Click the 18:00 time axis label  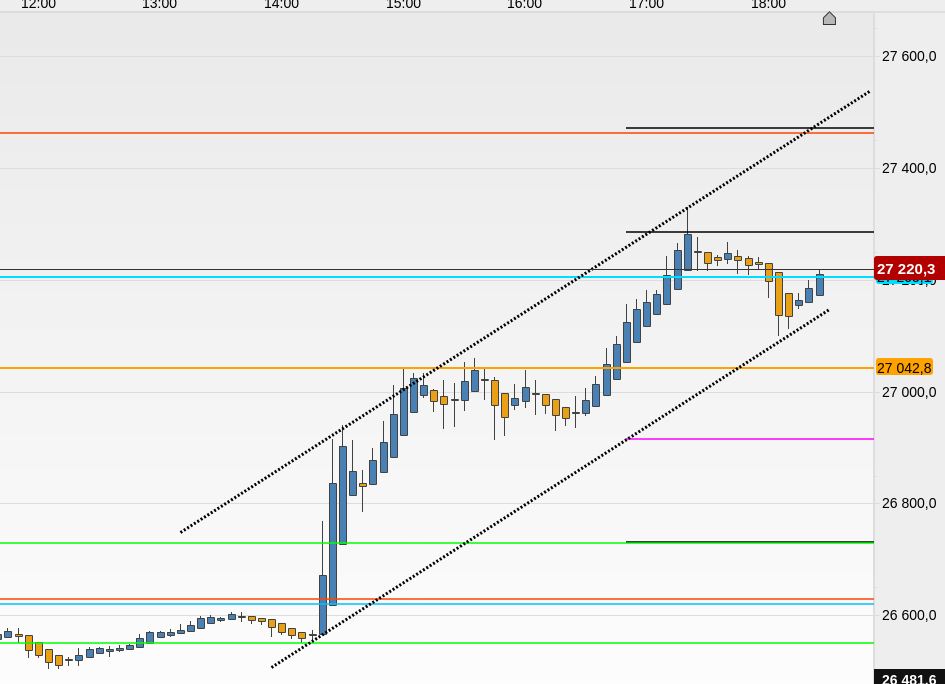click(768, 4)
